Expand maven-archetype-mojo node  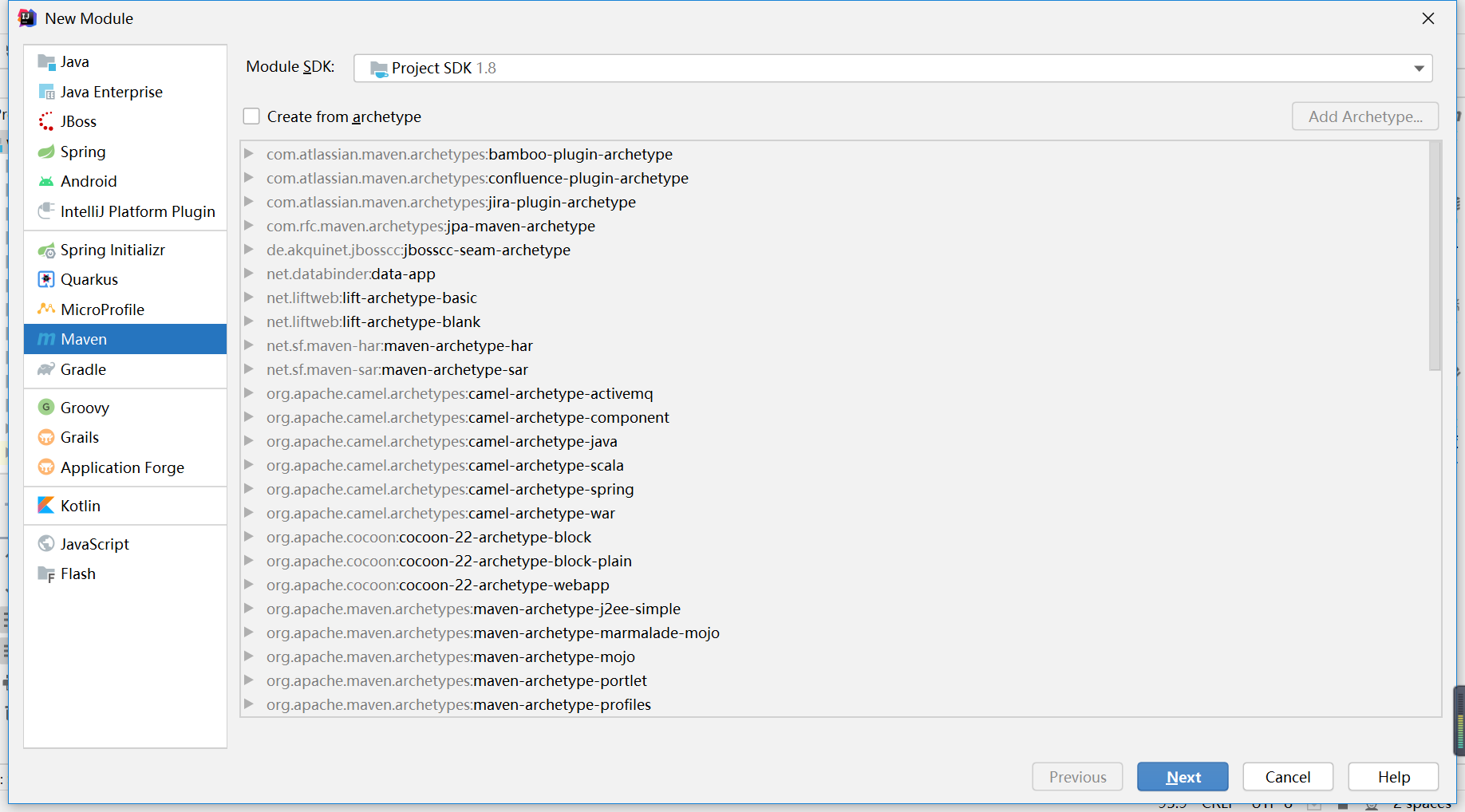click(249, 656)
